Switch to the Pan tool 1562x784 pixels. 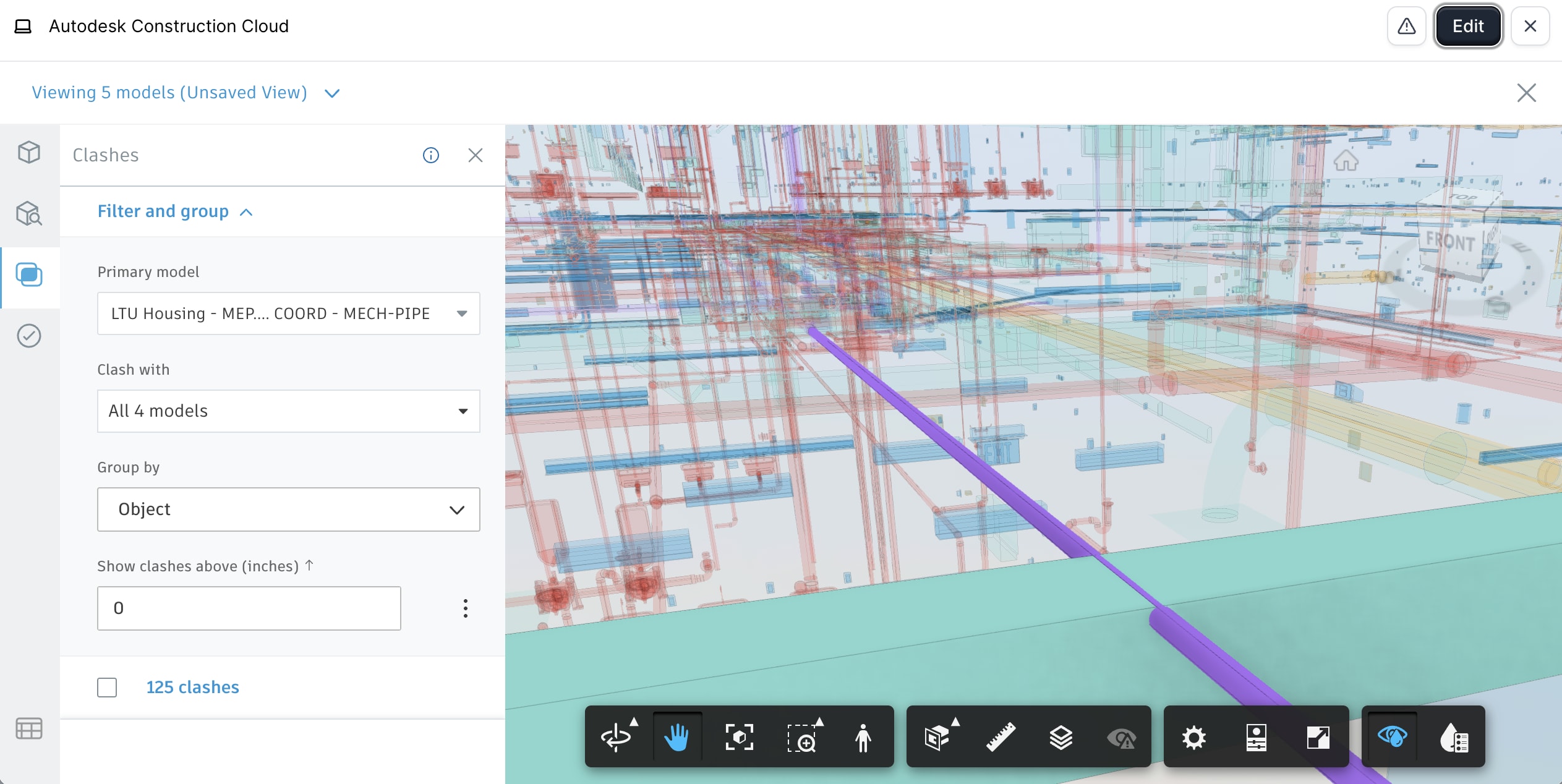click(678, 736)
